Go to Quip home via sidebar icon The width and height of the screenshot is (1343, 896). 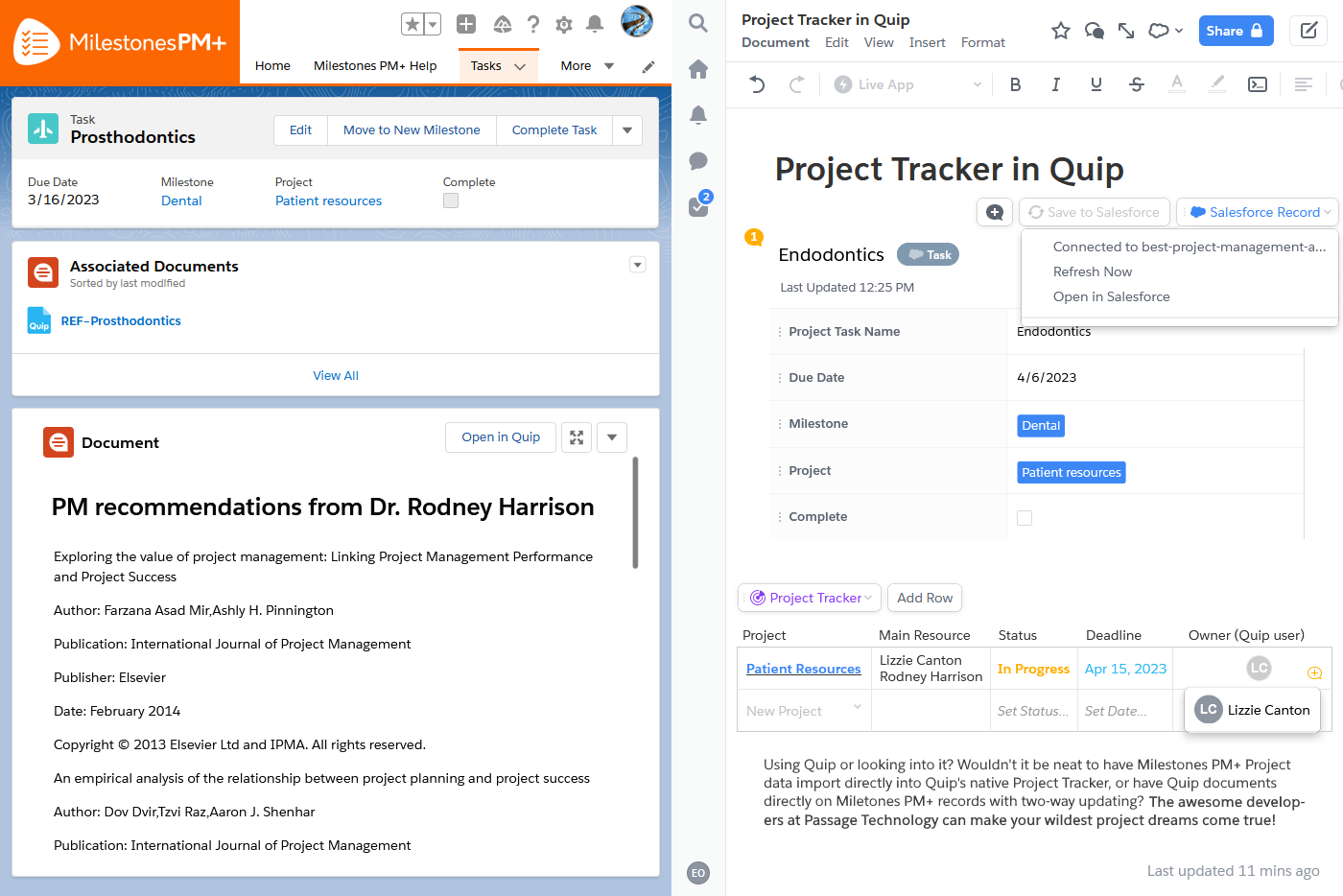click(x=698, y=69)
